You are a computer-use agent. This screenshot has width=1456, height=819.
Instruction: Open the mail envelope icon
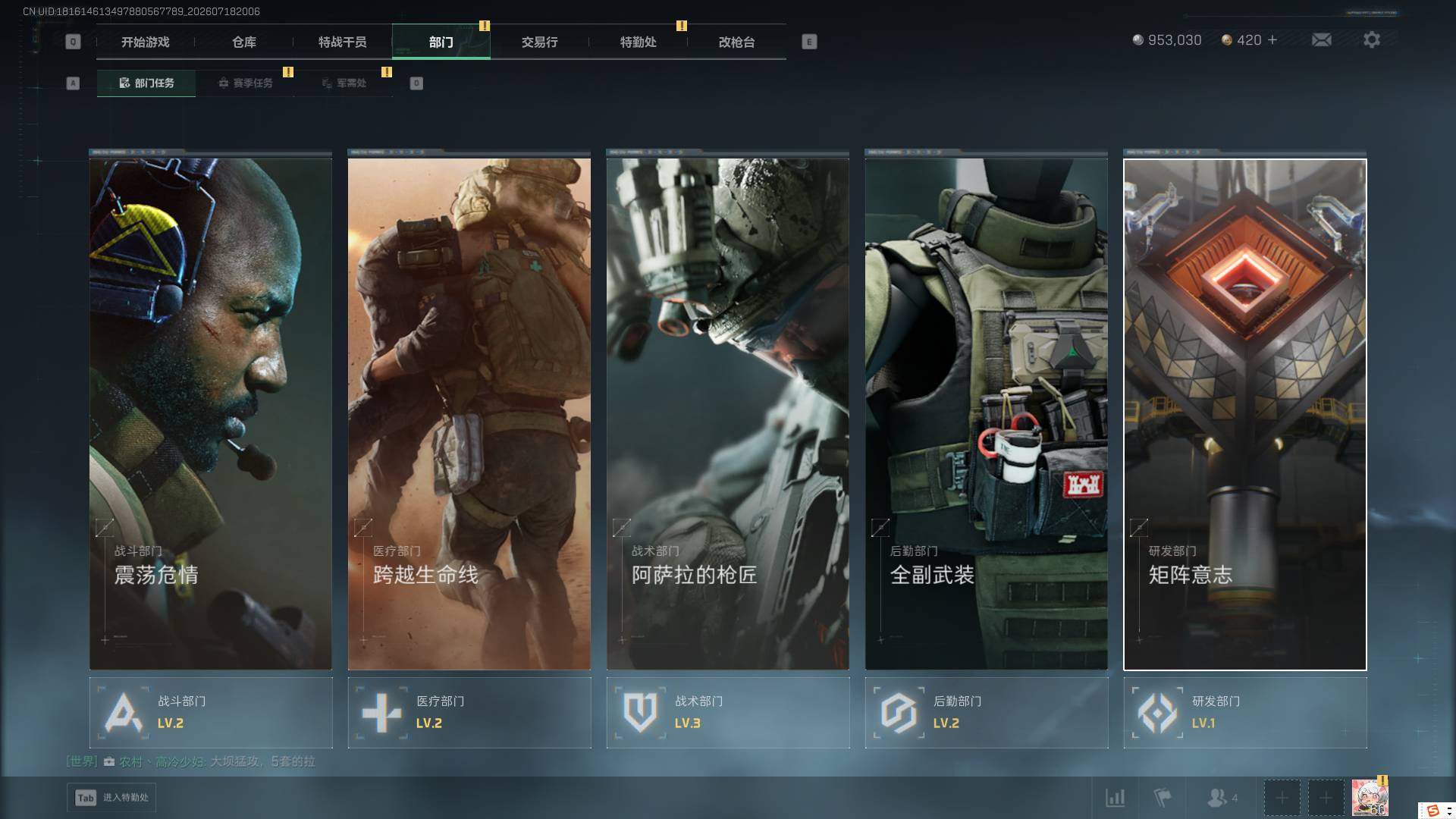[x=1321, y=39]
